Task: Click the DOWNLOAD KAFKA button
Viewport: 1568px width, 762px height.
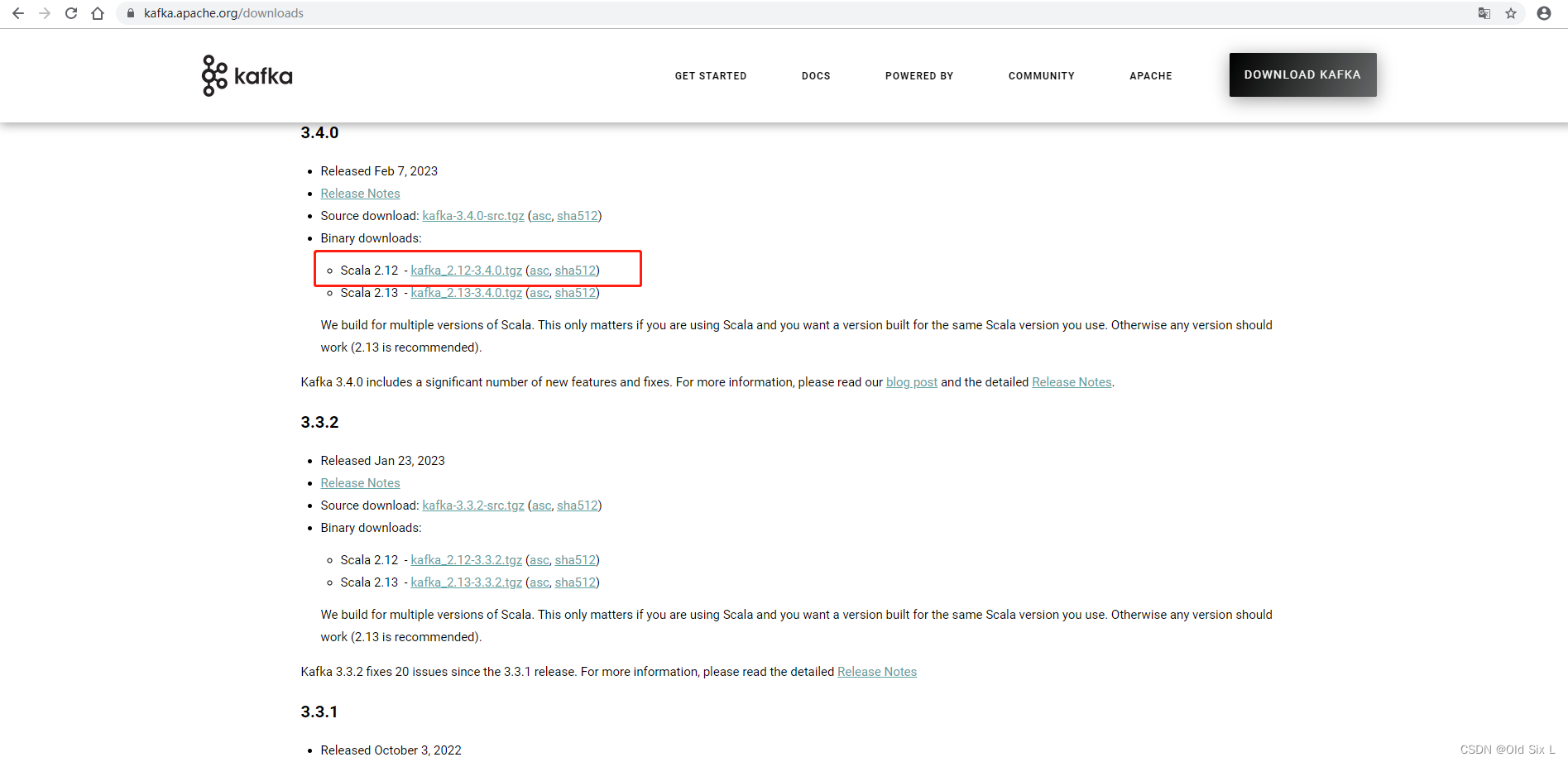Action: 1302,74
